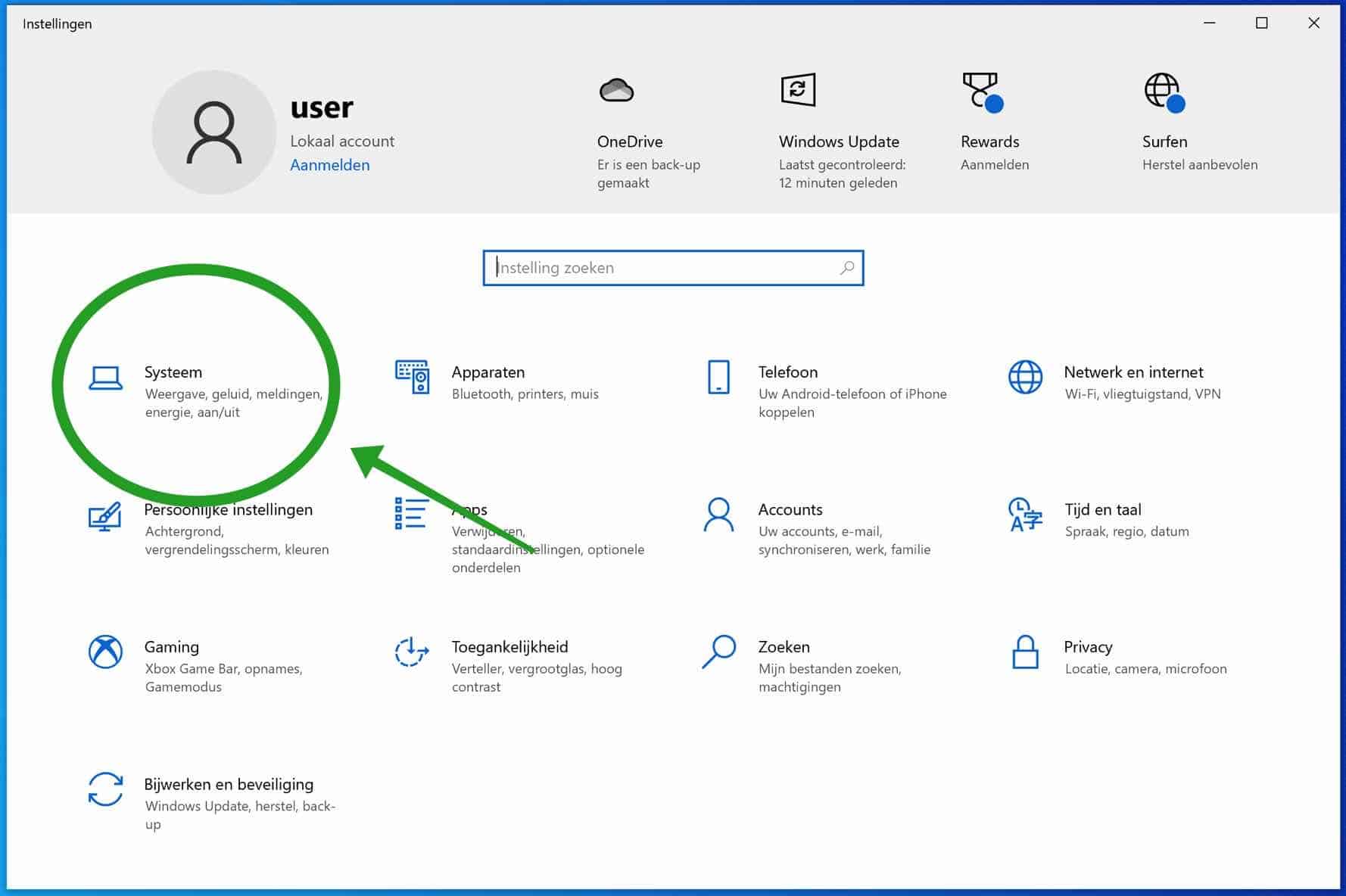
Task: Click the Windows Update icon in header
Action: (798, 90)
